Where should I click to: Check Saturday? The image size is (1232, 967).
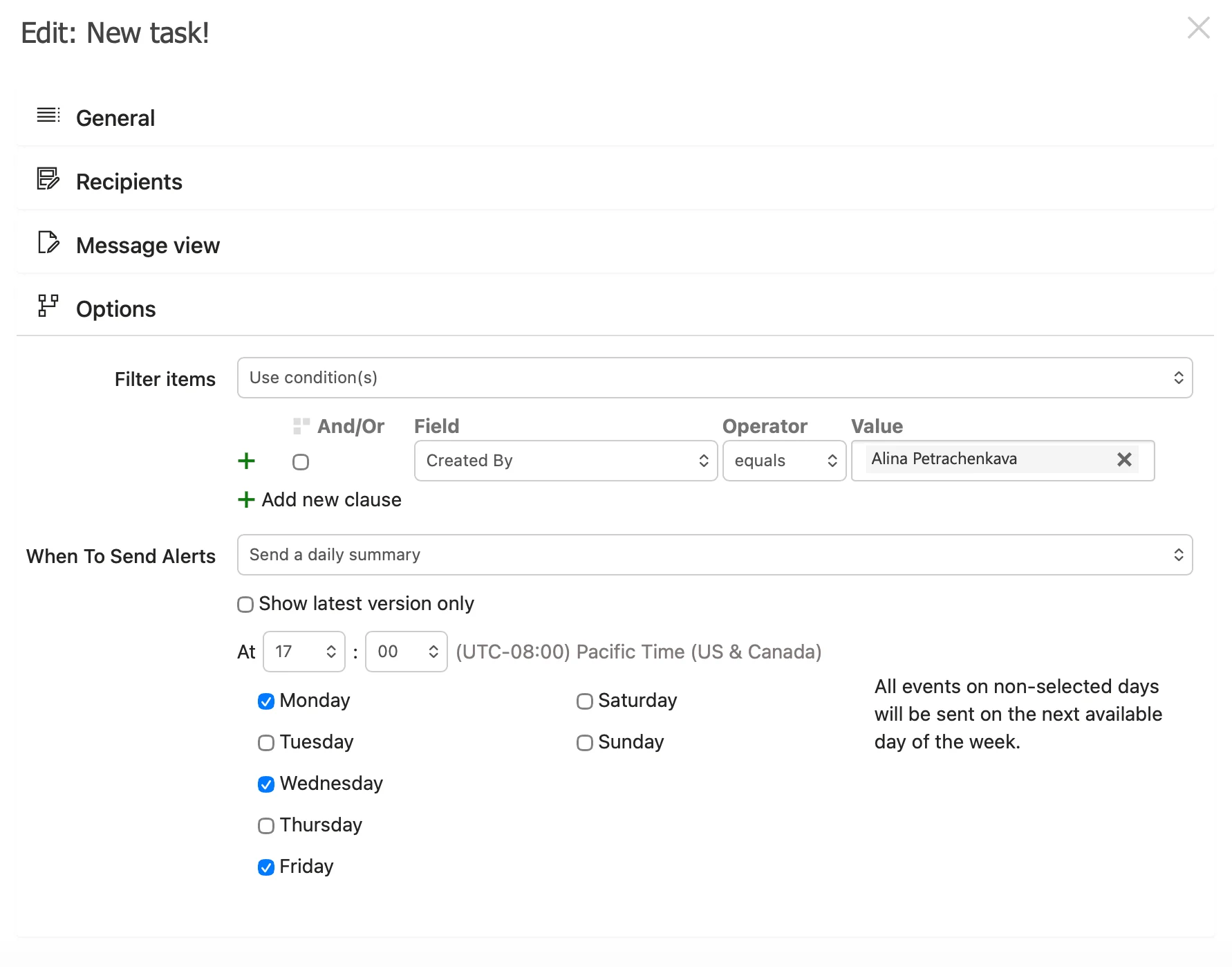pyautogui.click(x=585, y=701)
